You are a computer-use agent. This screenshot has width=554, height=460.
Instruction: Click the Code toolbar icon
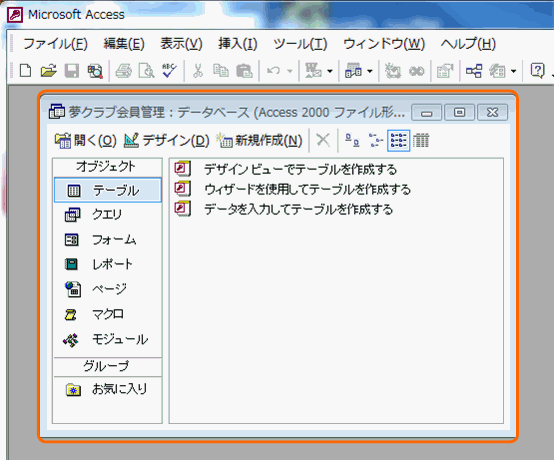[393, 71]
